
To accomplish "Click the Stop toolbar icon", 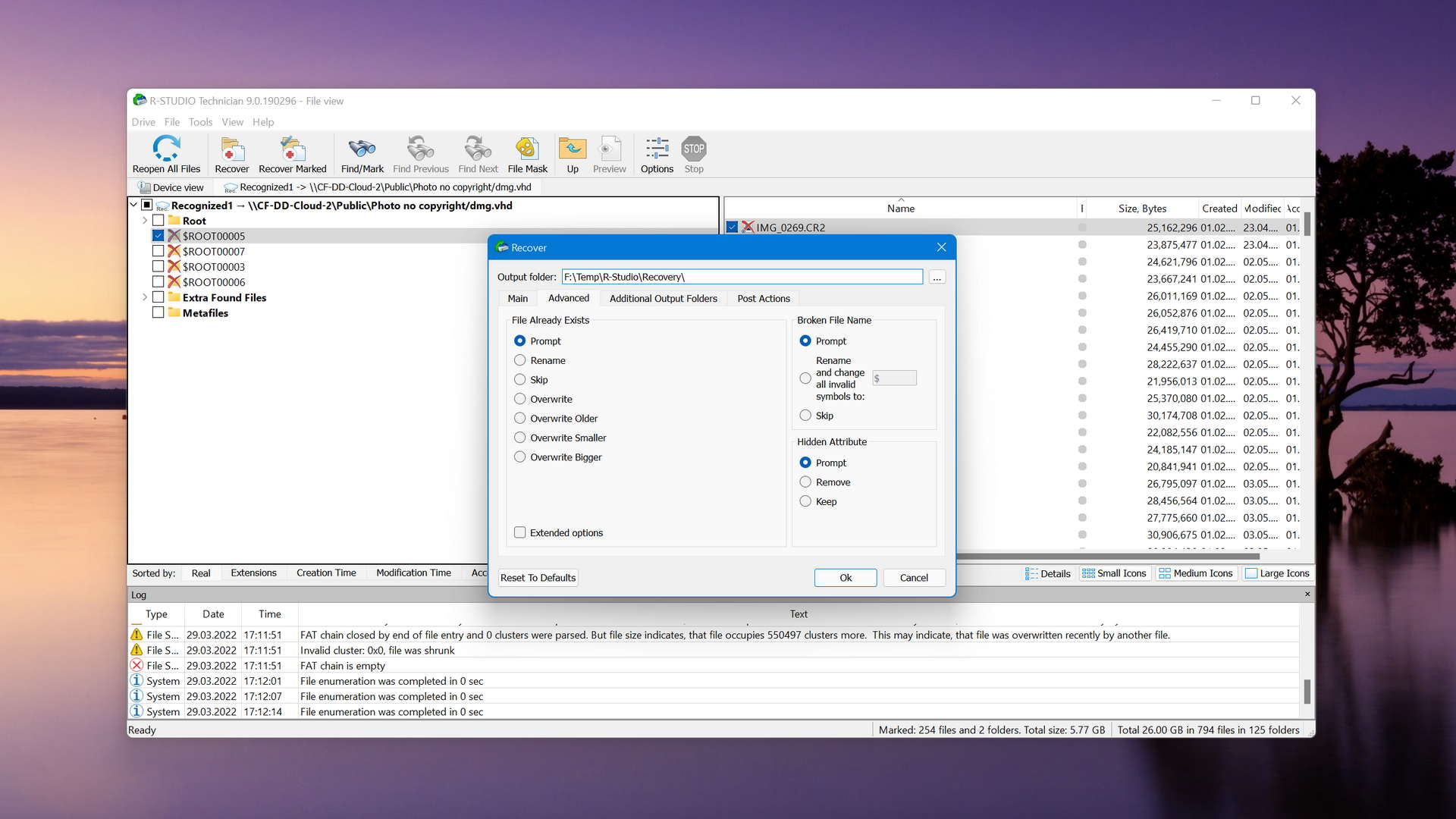I will click(x=694, y=149).
